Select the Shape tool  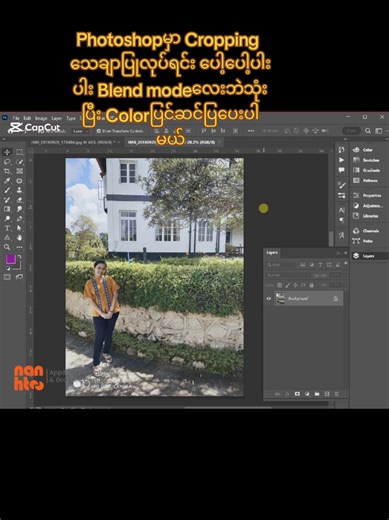click(x=7, y=238)
